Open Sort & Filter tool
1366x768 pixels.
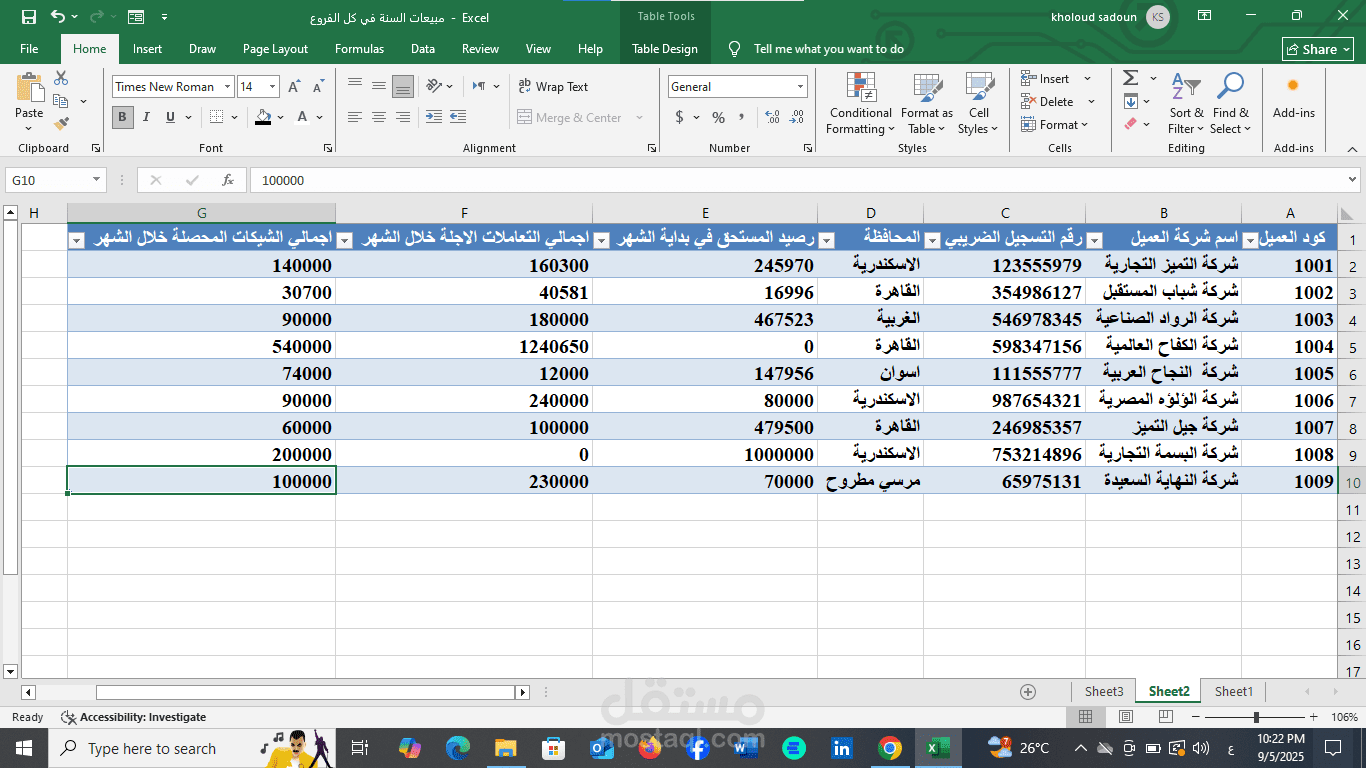[1186, 103]
